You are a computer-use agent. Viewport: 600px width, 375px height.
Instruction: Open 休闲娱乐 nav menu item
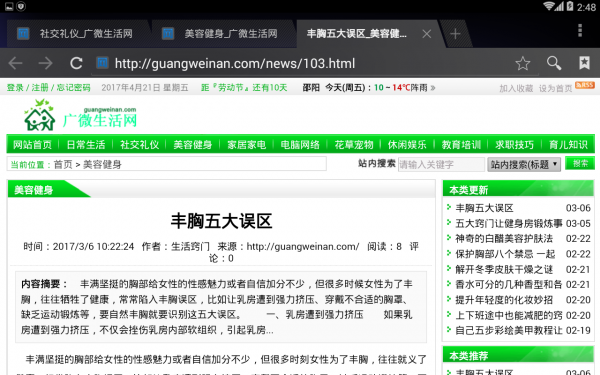407,145
